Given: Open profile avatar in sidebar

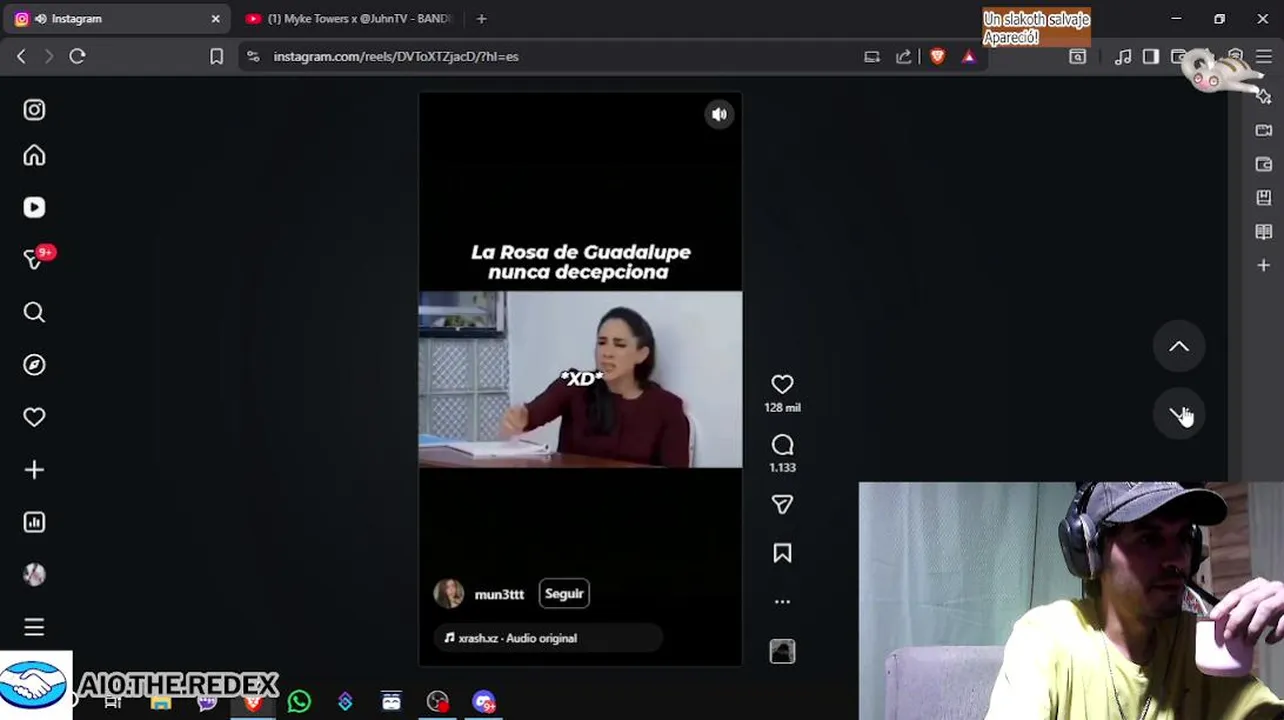Looking at the screenshot, I should (x=34, y=574).
